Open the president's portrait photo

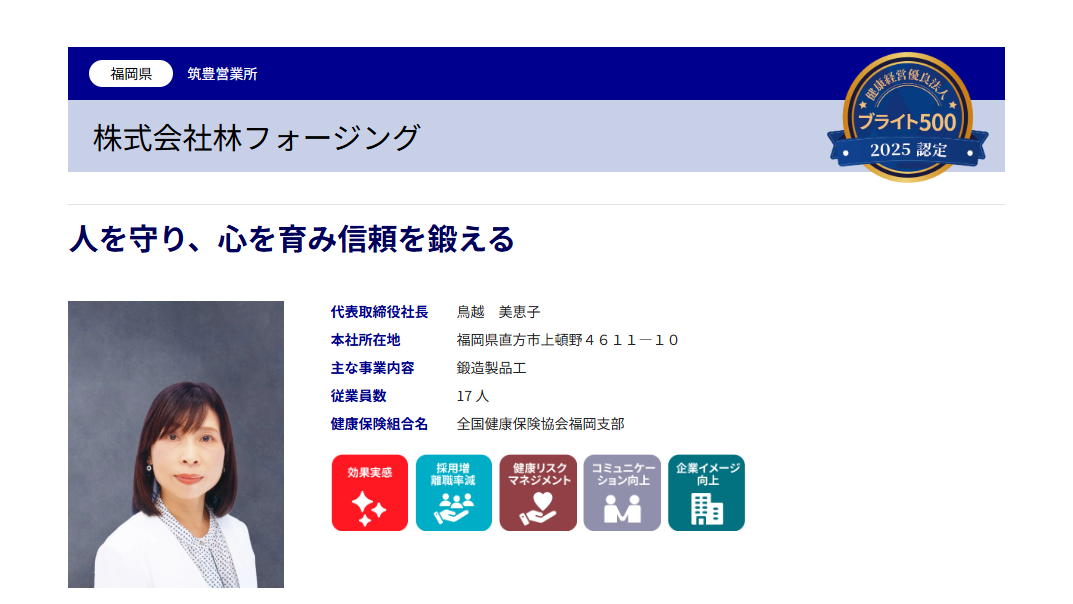pyautogui.click(x=176, y=444)
